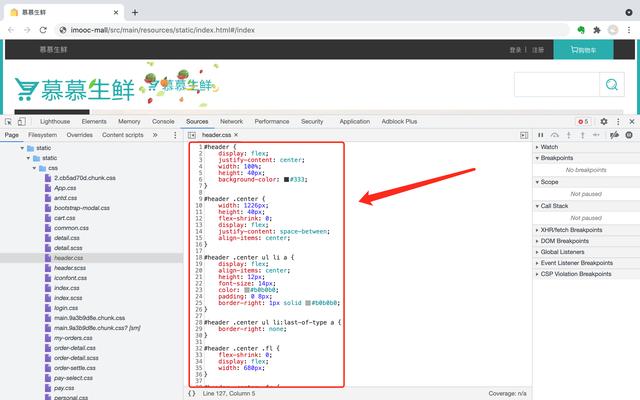Click the #333 color swatch
Image resolution: width=640 pixels, height=400 pixels.
tap(287, 179)
